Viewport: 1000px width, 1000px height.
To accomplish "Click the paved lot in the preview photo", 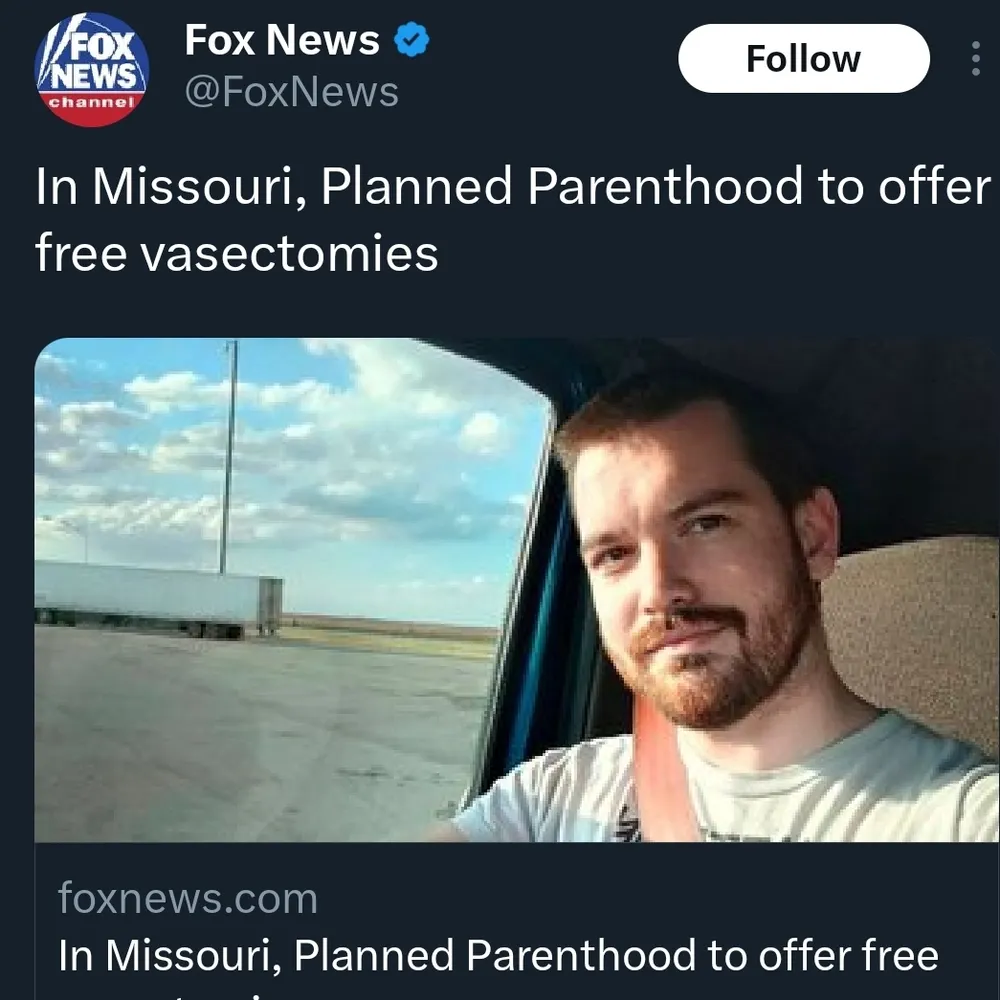I will (255, 733).
